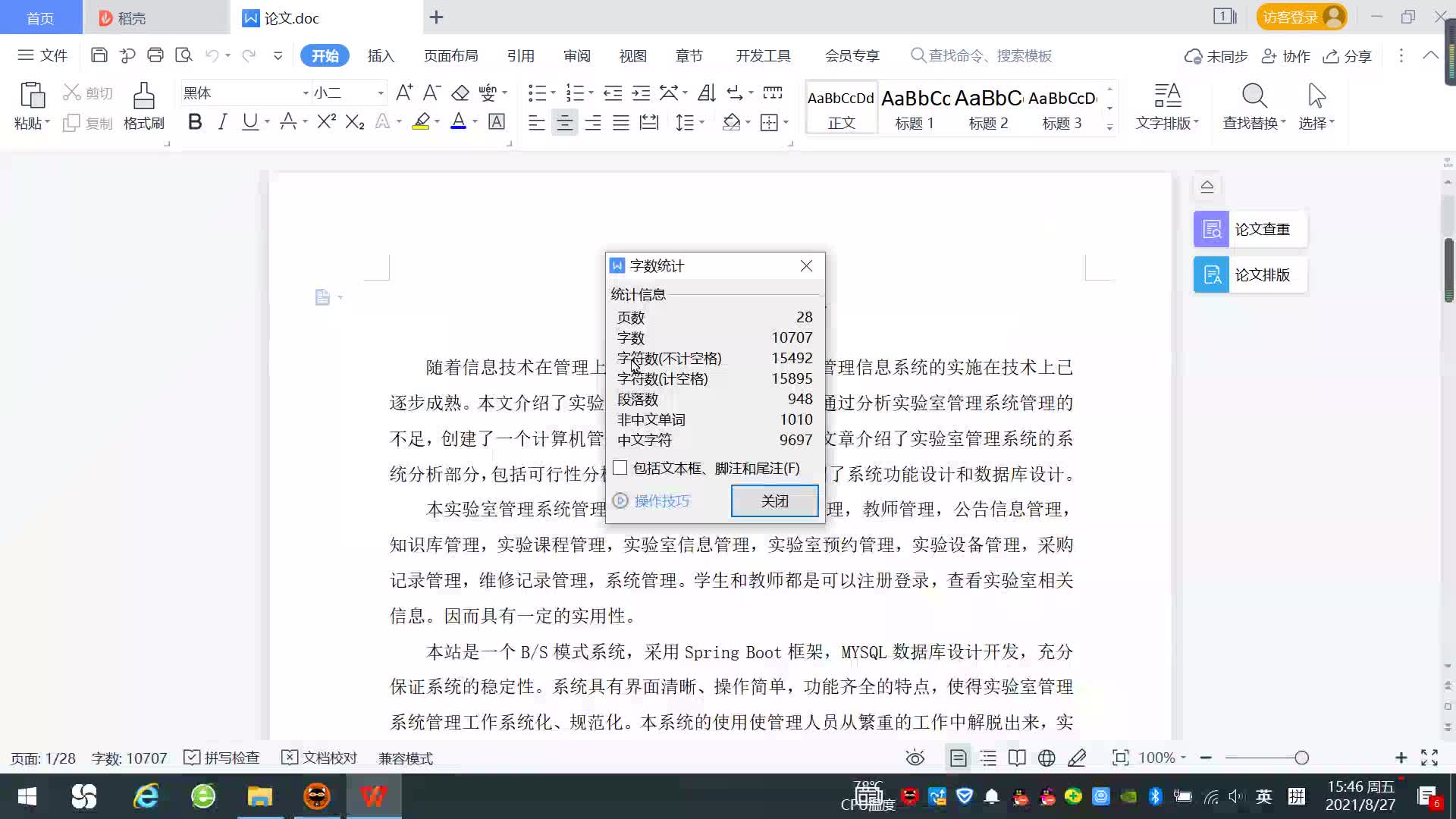Screen dimensions: 1456x819
Task: Apply italic formatting
Action: [x=222, y=122]
